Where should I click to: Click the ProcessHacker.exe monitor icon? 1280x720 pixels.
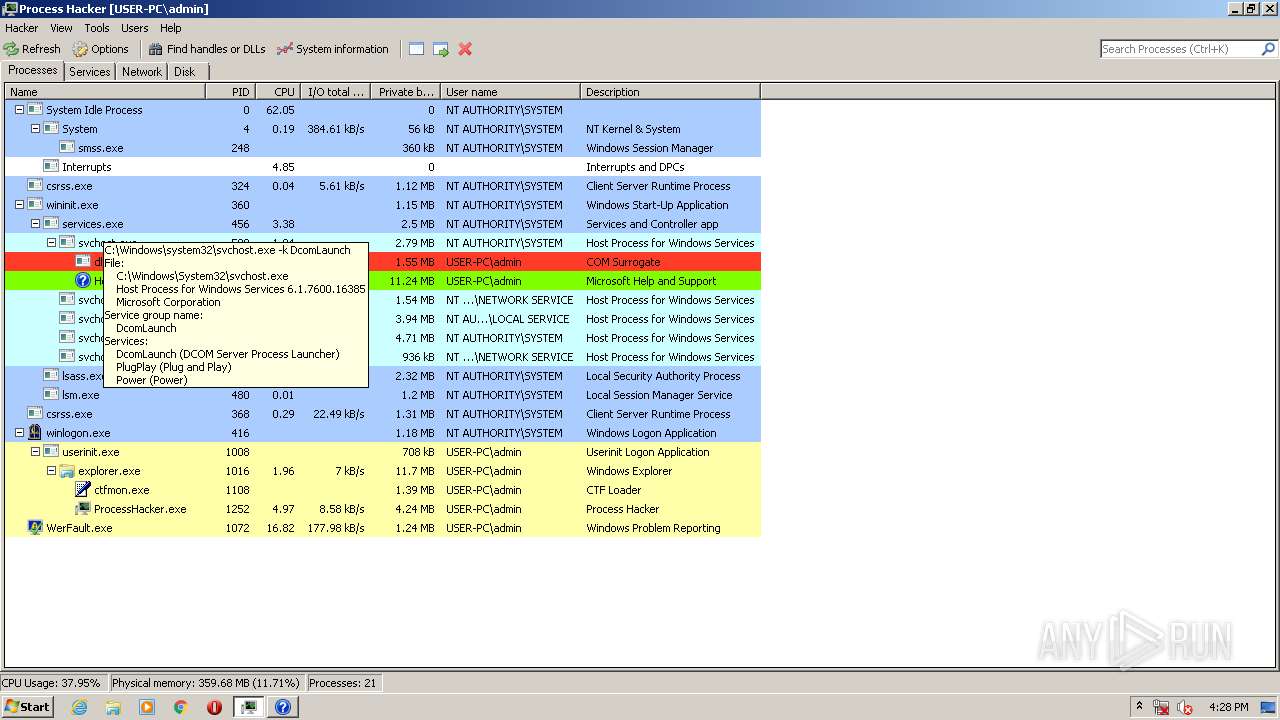pyautogui.click(x=83, y=509)
